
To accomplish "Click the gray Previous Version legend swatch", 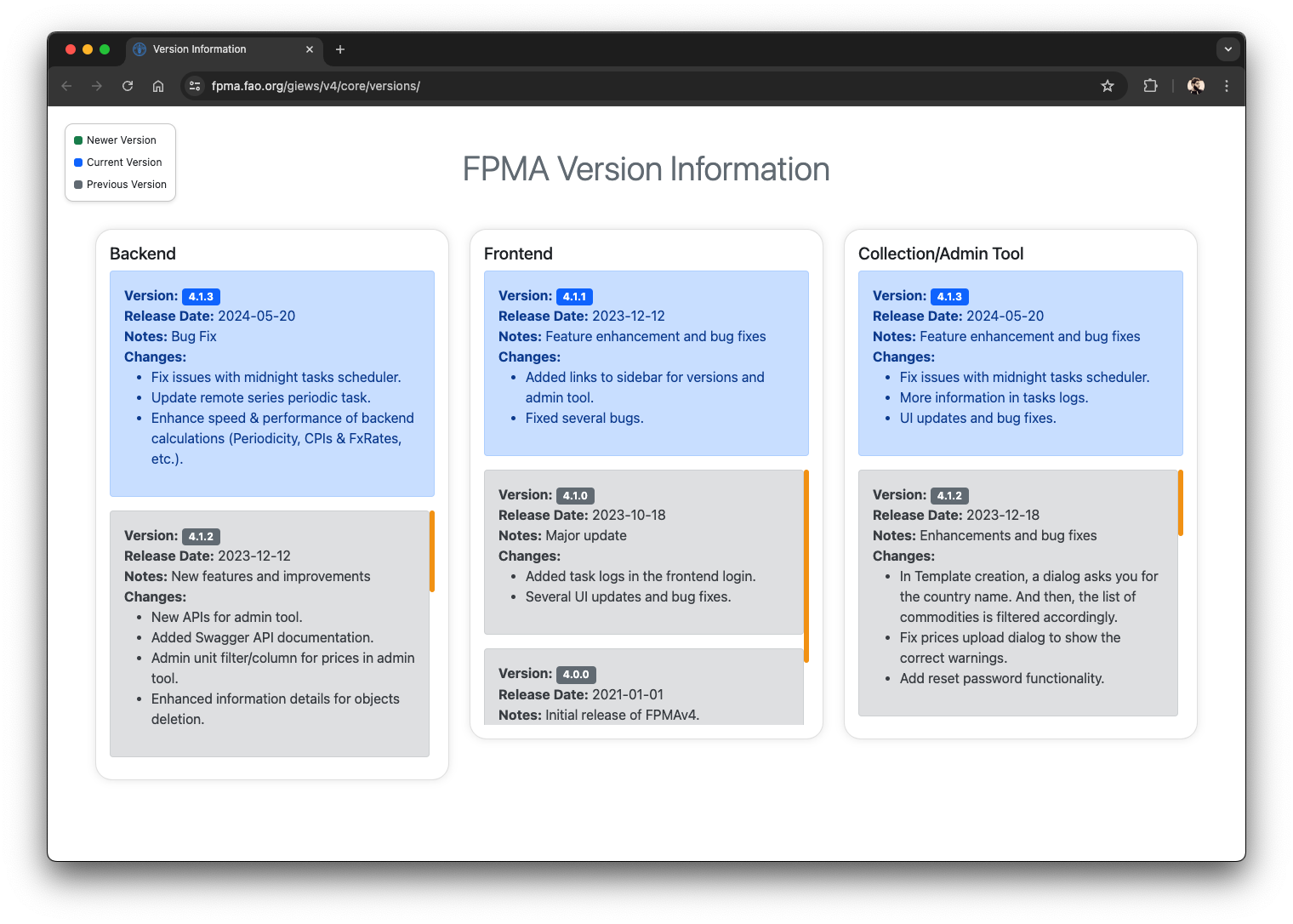I will (78, 185).
